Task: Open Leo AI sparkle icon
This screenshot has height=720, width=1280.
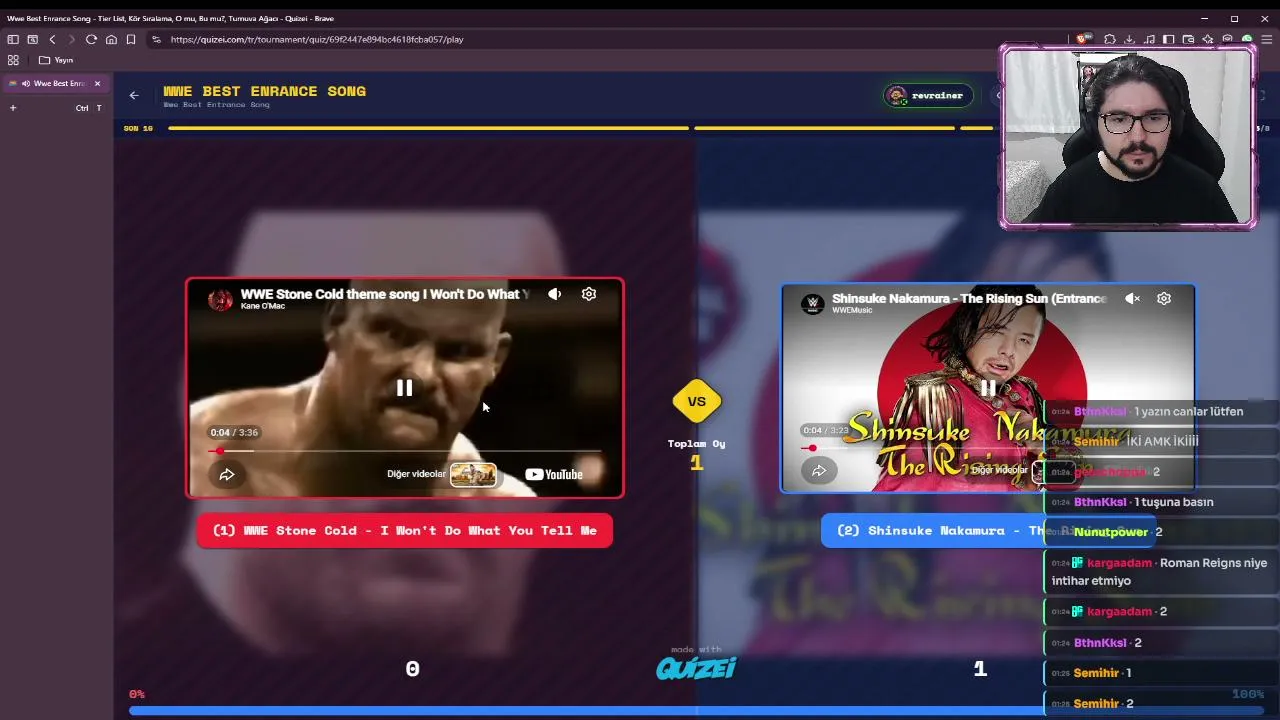Action: [x=1208, y=39]
